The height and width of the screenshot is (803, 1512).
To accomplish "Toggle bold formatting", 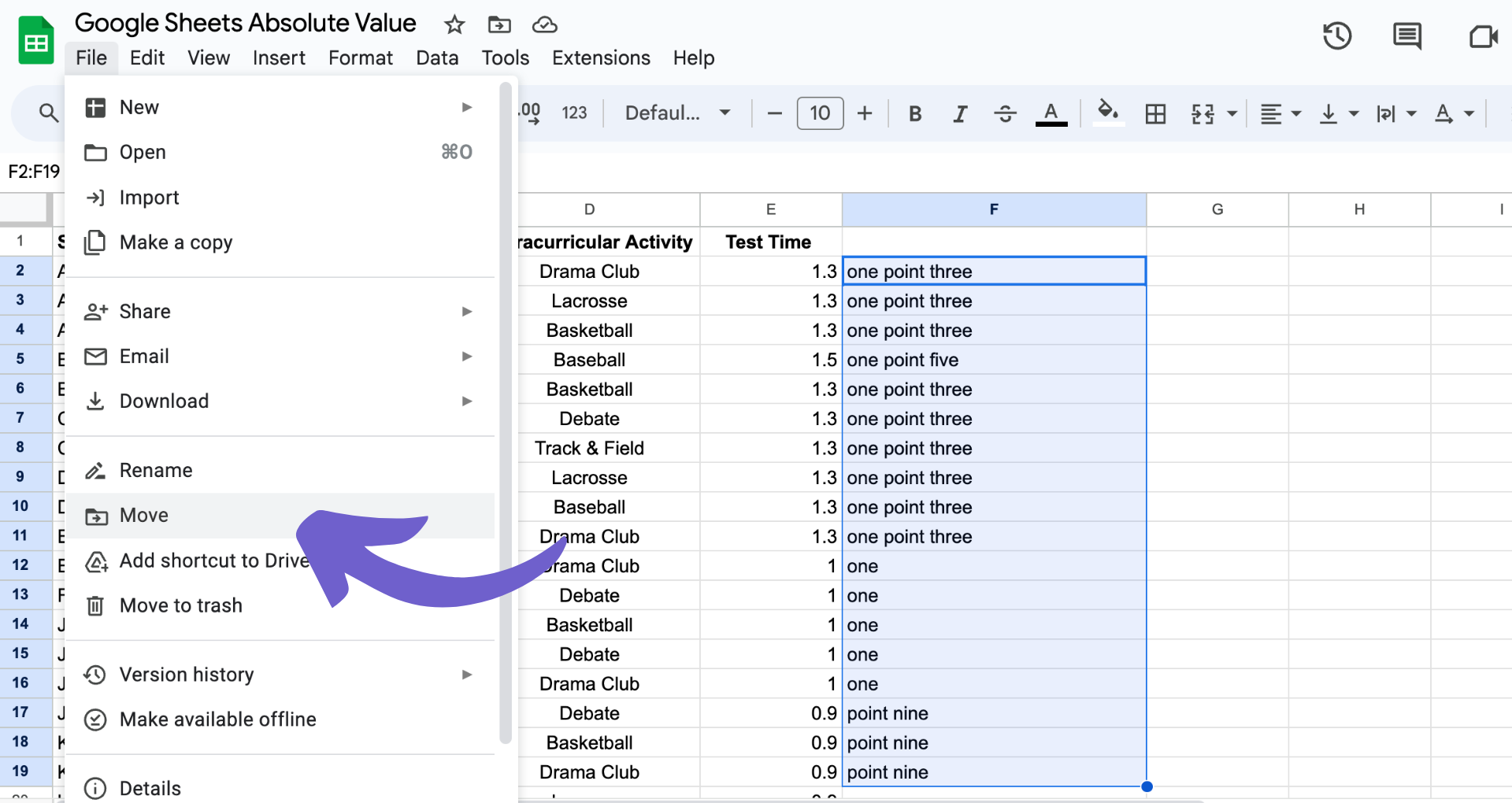I will click(x=914, y=113).
